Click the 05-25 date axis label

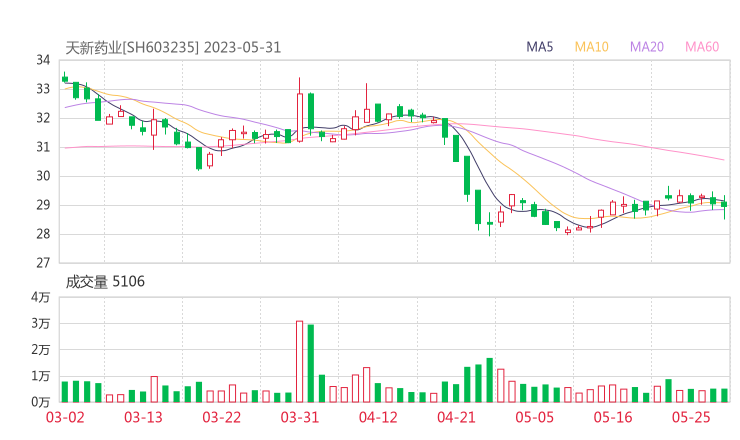[x=691, y=417]
